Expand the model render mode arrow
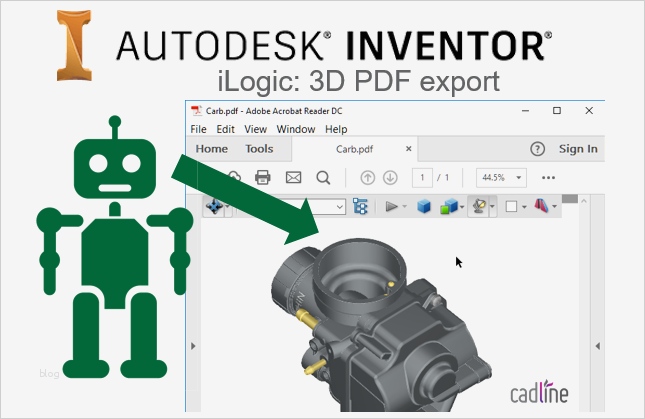This screenshot has height=419, width=645. pos(462,207)
